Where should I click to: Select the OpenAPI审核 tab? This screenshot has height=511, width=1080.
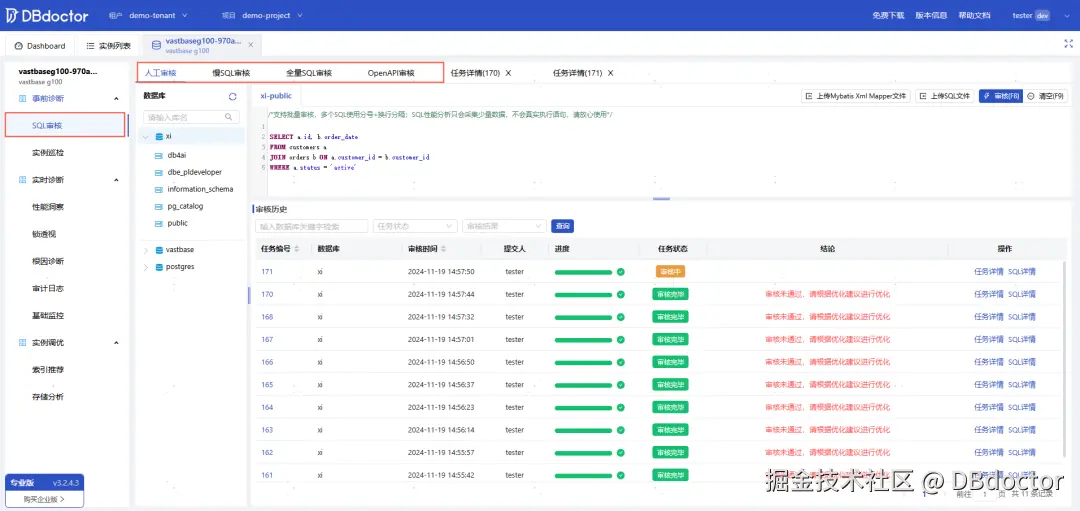391,72
